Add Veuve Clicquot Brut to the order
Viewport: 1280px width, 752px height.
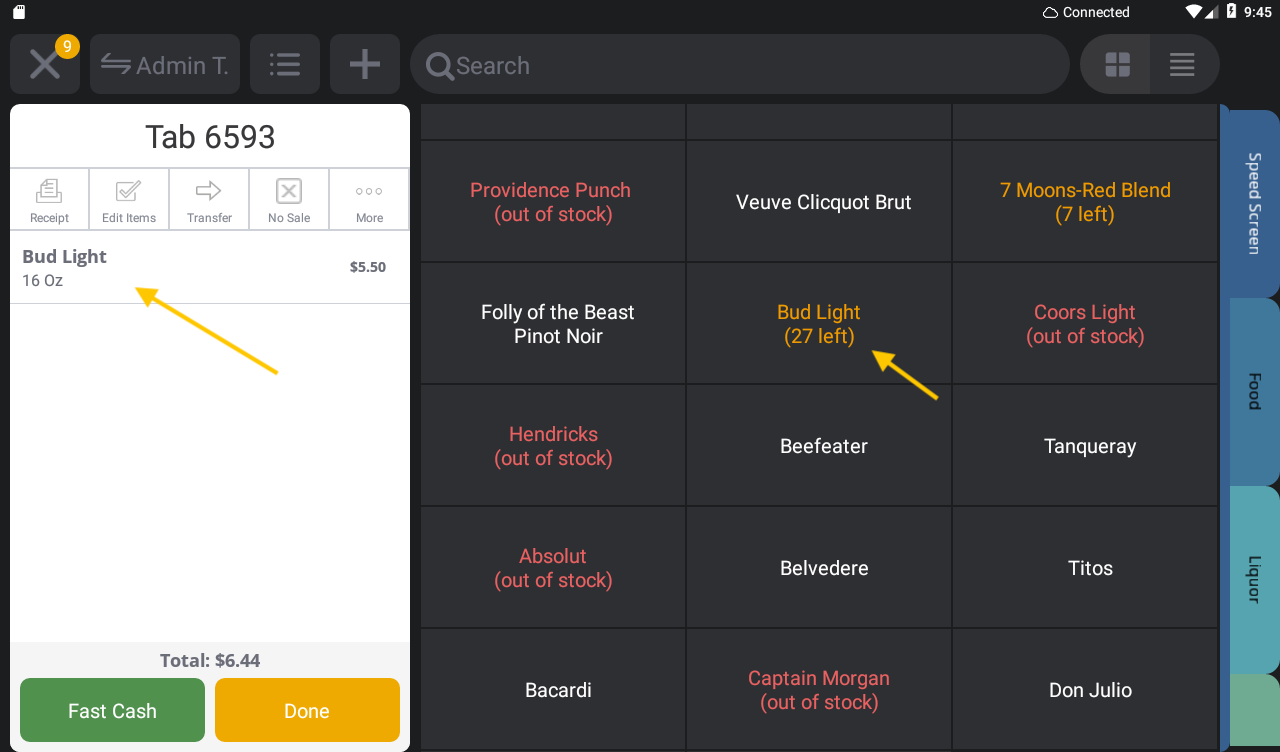pyautogui.click(x=822, y=201)
